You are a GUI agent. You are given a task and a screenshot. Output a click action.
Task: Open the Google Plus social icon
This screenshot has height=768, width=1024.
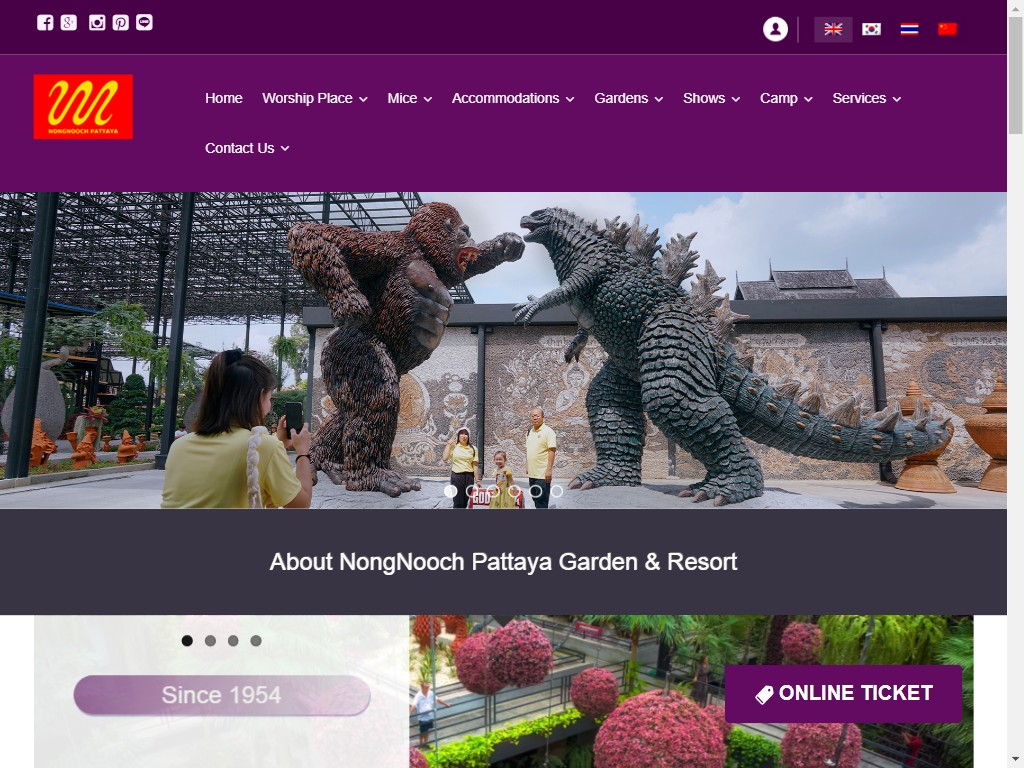[69, 22]
